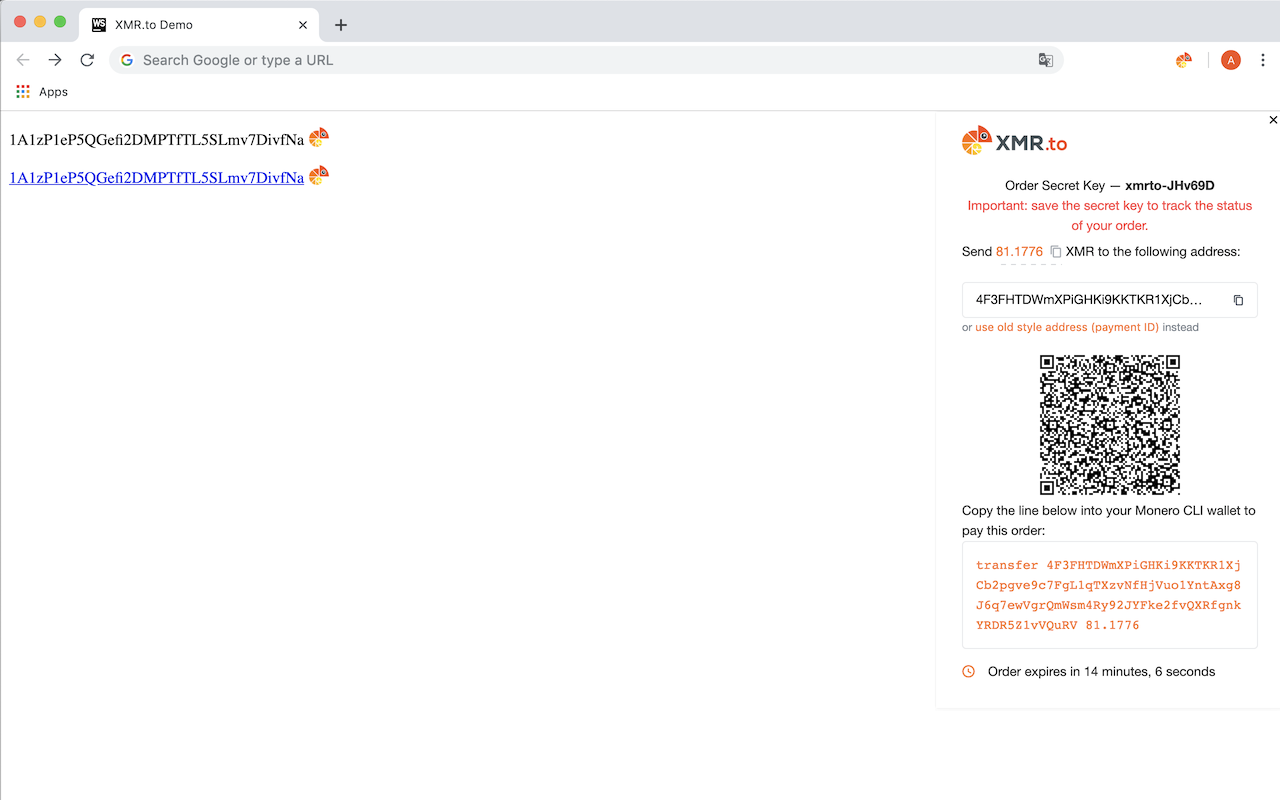Open the hyperlinked 1A1zP1eP5QGefi2DMPTfTL5SLmv7DivfNa address
The width and height of the screenshot is (1280, 800).
coord(157,178)
